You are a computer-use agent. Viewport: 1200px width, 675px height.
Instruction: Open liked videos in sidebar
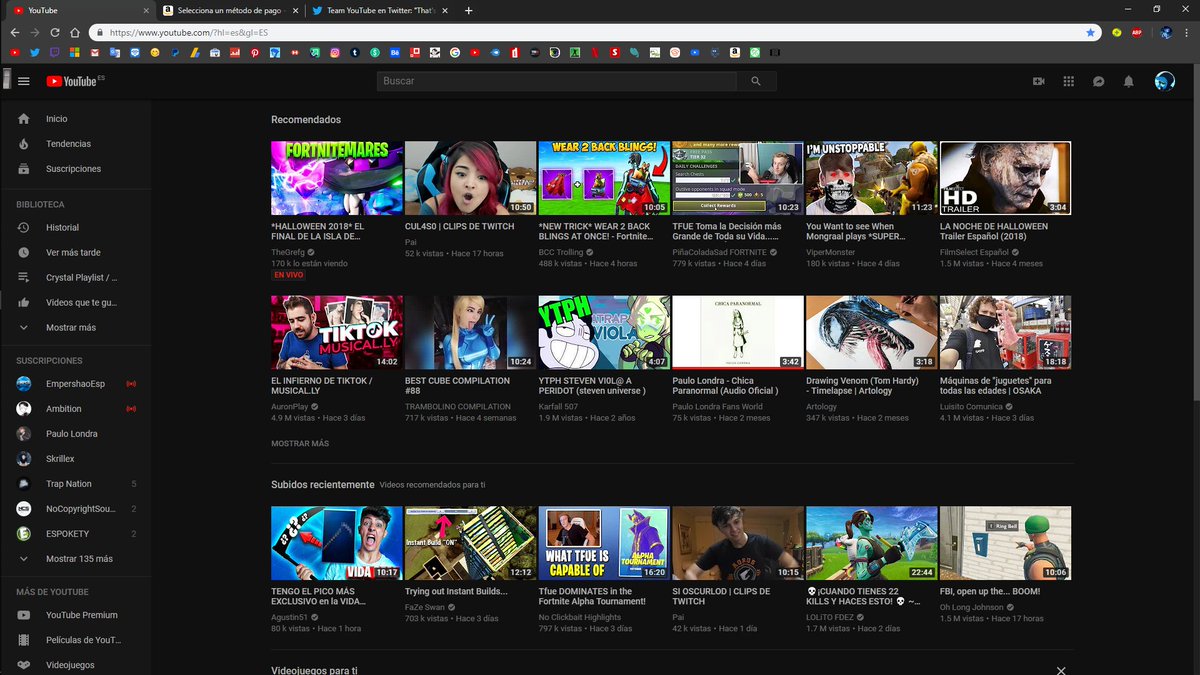pyautogui.click(x=76, y=302)
